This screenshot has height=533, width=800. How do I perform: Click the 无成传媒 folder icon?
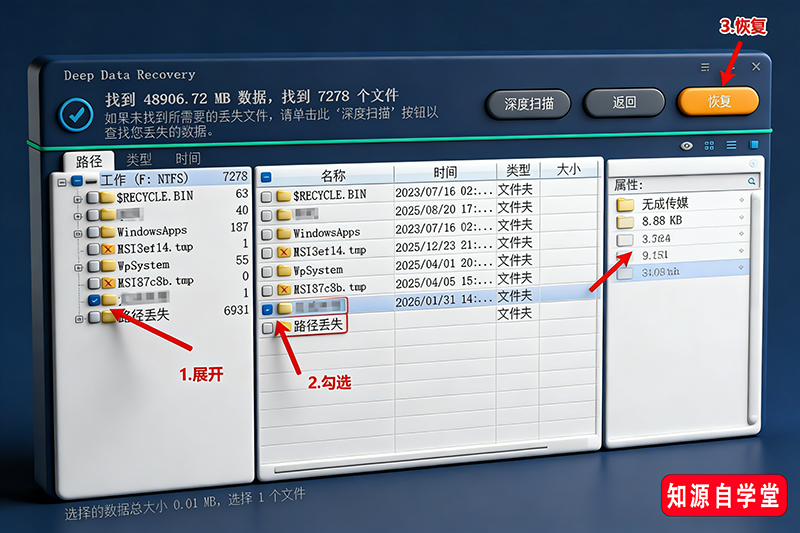point(625,204)
